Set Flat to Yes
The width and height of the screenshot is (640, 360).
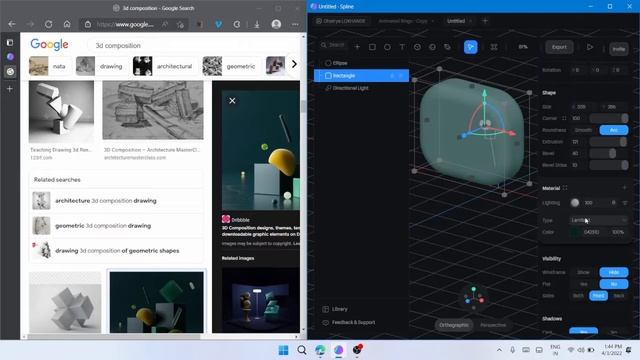(583, 284)
